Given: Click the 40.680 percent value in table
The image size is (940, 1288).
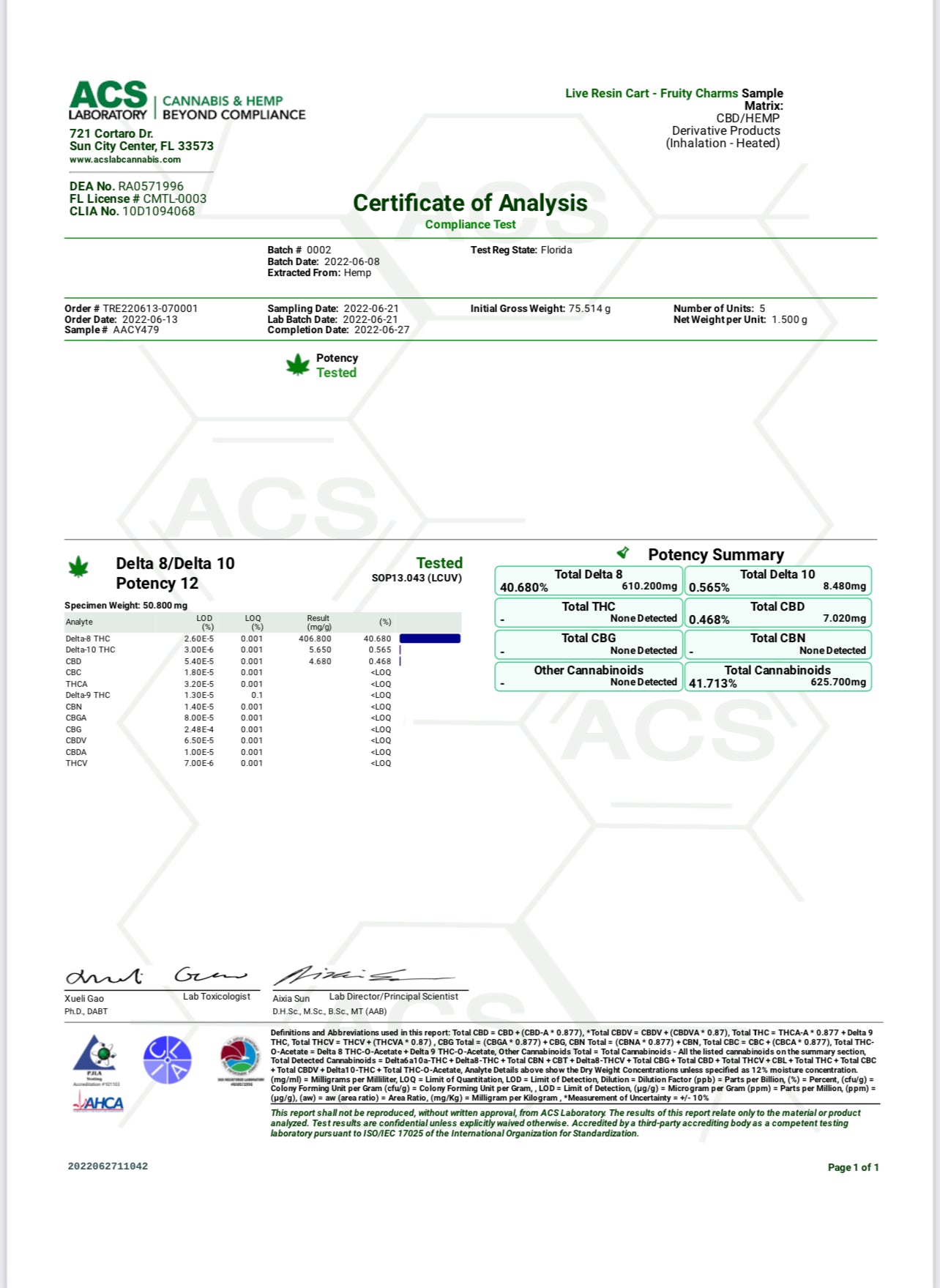Looking at the screenshot, I should click(378, 639).
